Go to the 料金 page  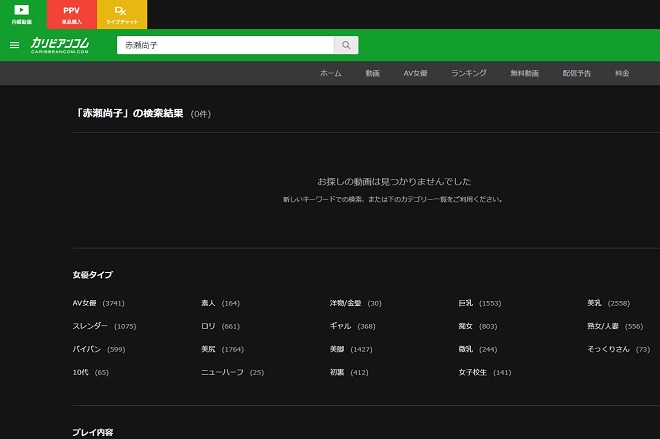622,74
